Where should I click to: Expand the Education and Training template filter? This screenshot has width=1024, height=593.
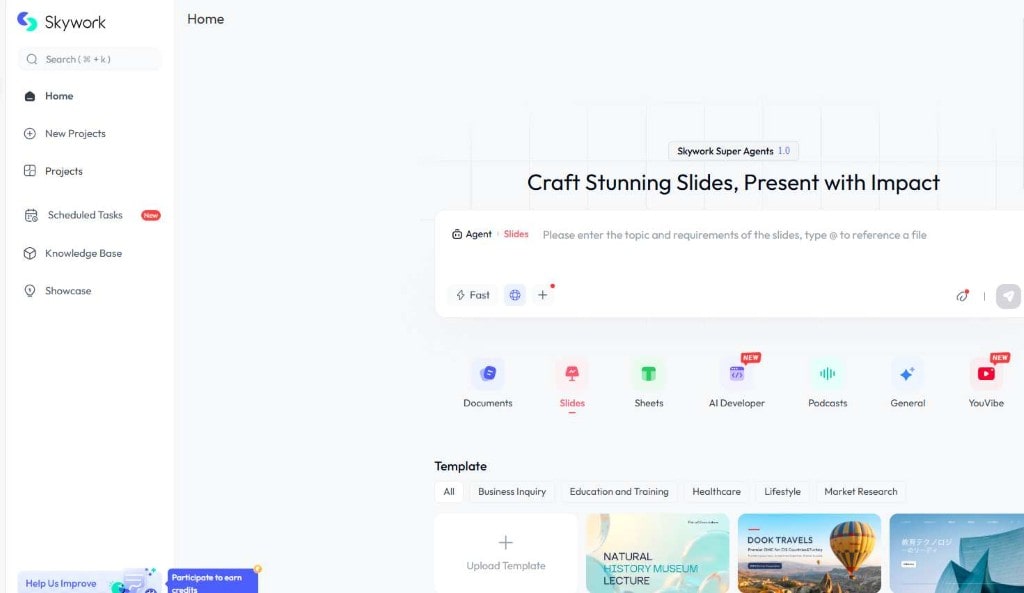pos(619,491)
